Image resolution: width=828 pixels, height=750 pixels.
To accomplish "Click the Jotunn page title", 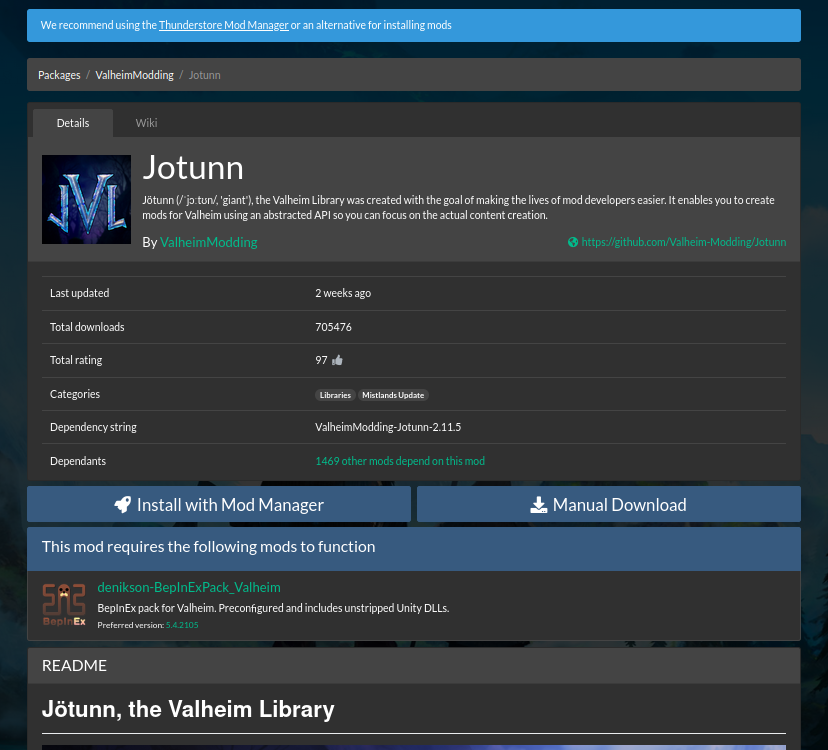I will coord(193,167).
